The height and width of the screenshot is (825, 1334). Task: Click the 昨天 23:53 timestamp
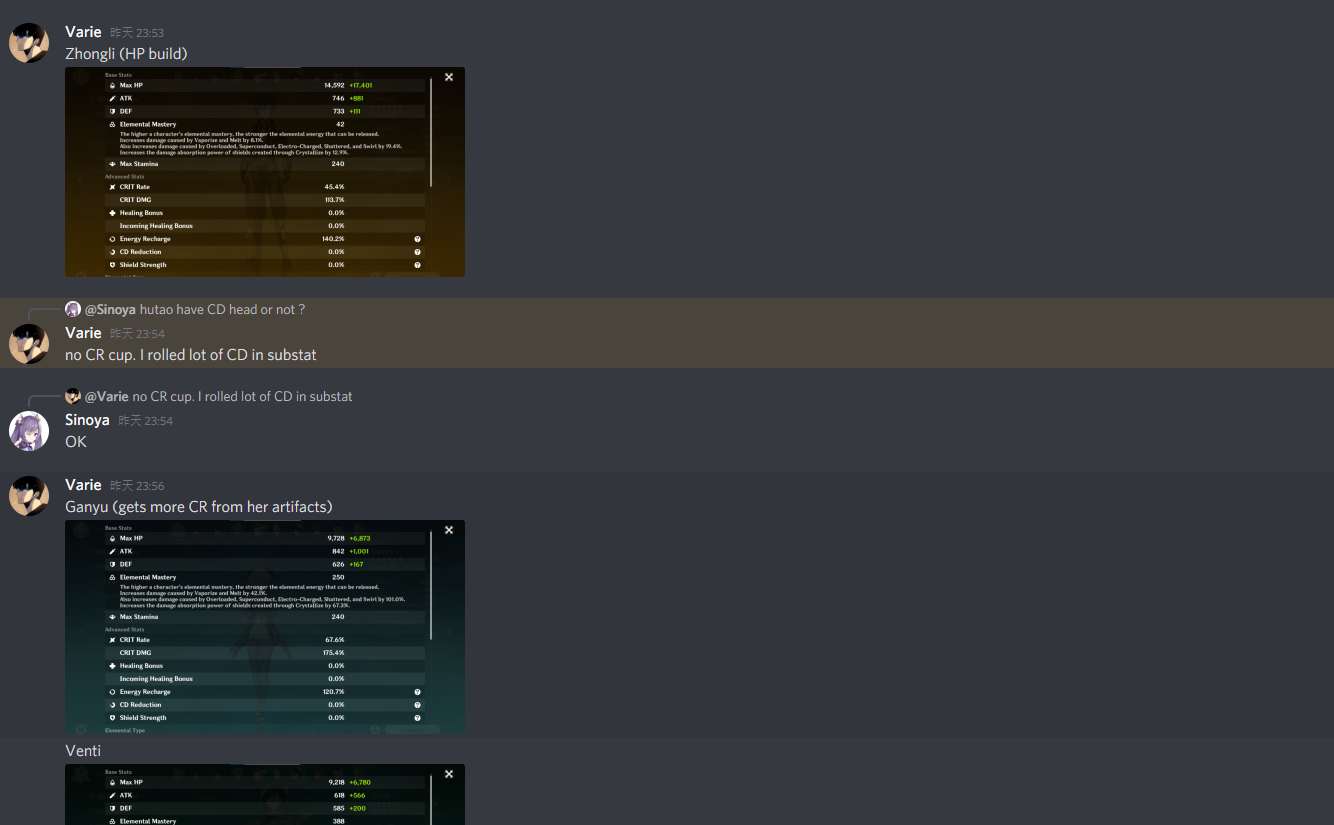137,33
